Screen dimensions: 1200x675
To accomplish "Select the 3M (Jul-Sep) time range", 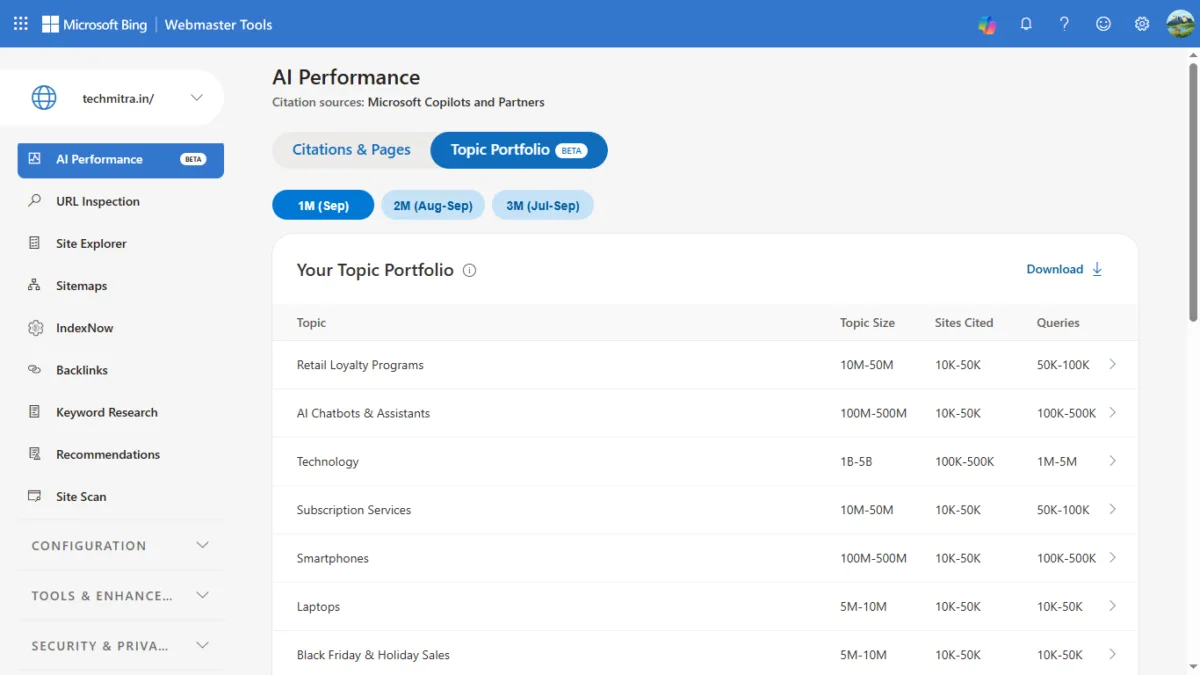I will tap(542, 205).
